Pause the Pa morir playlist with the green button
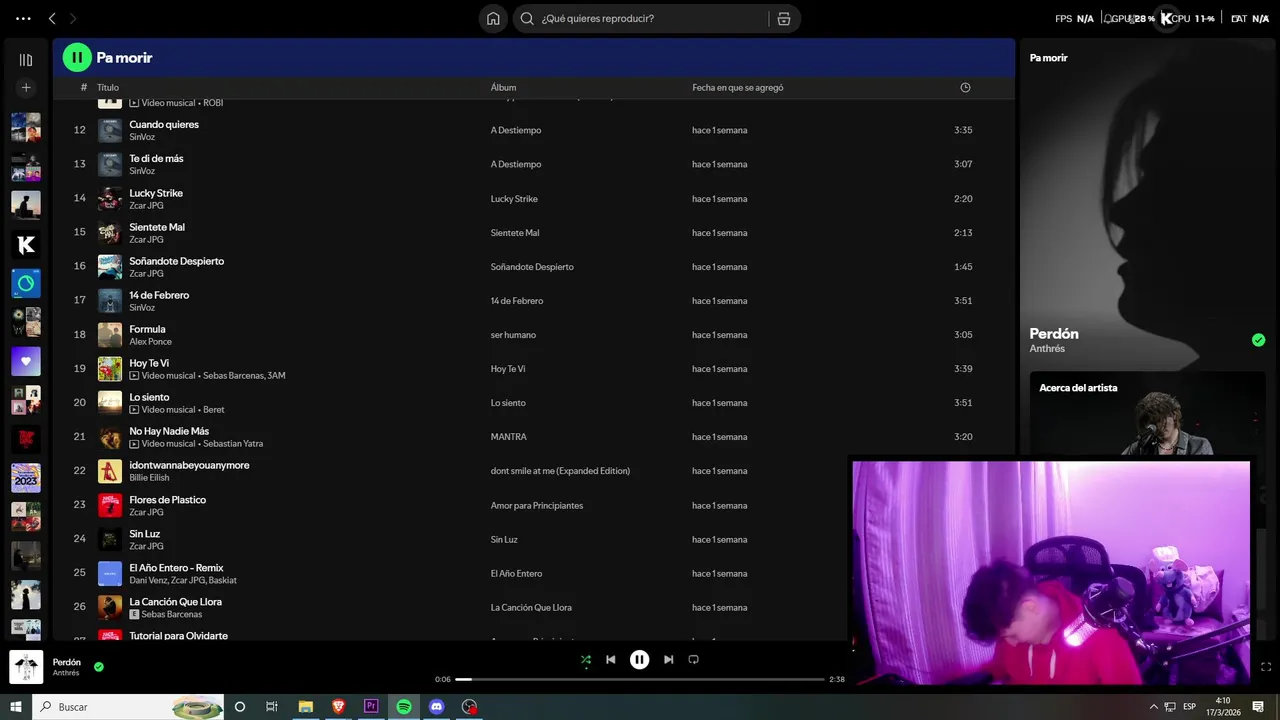This screenshot has width=1280, height=720. tap(77, 58)
